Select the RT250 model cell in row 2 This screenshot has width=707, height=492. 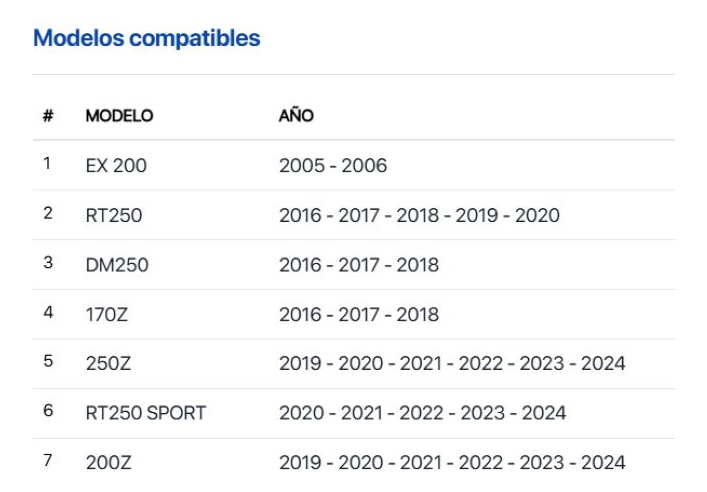click(x=114, y=215)
